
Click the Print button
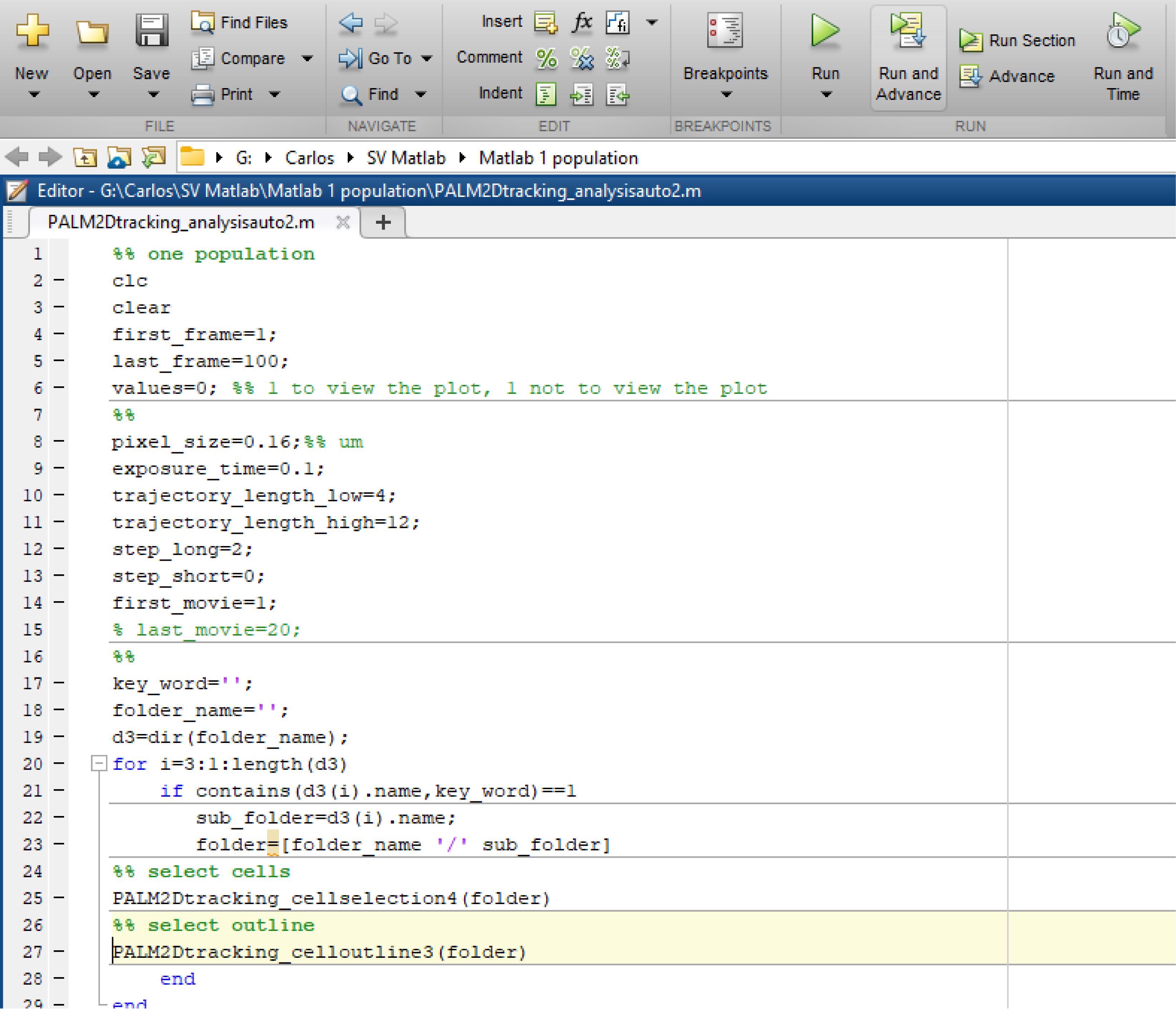coord(222,94)
